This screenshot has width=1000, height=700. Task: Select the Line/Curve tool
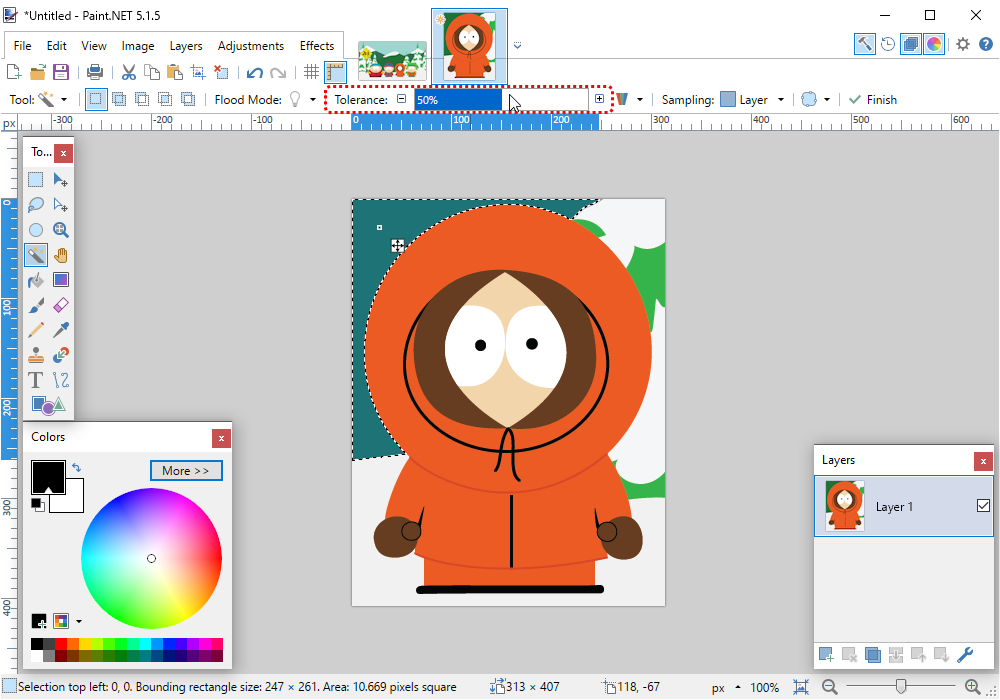tap(61, 380)
